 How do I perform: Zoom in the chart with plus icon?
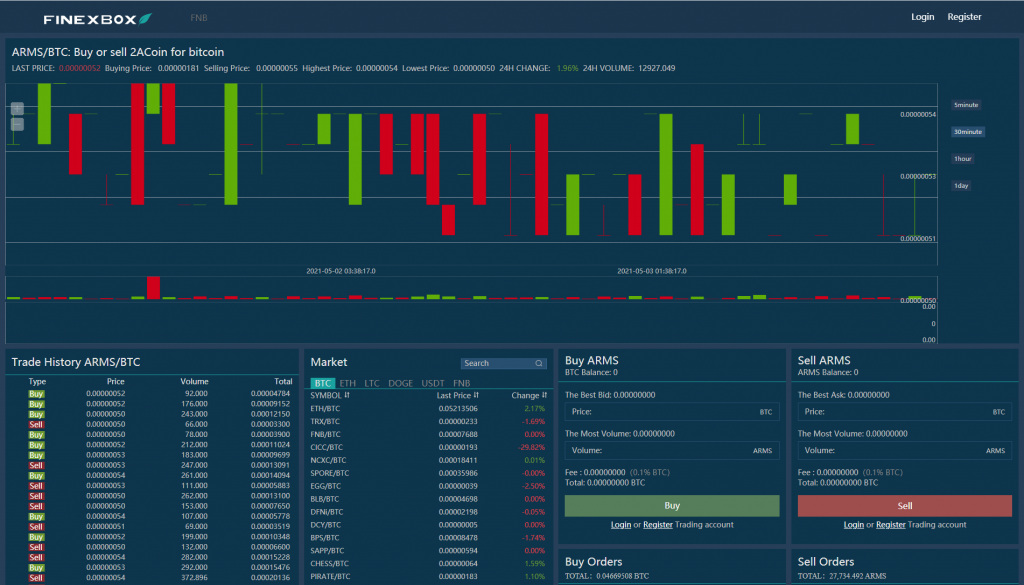tap(18, 108)
